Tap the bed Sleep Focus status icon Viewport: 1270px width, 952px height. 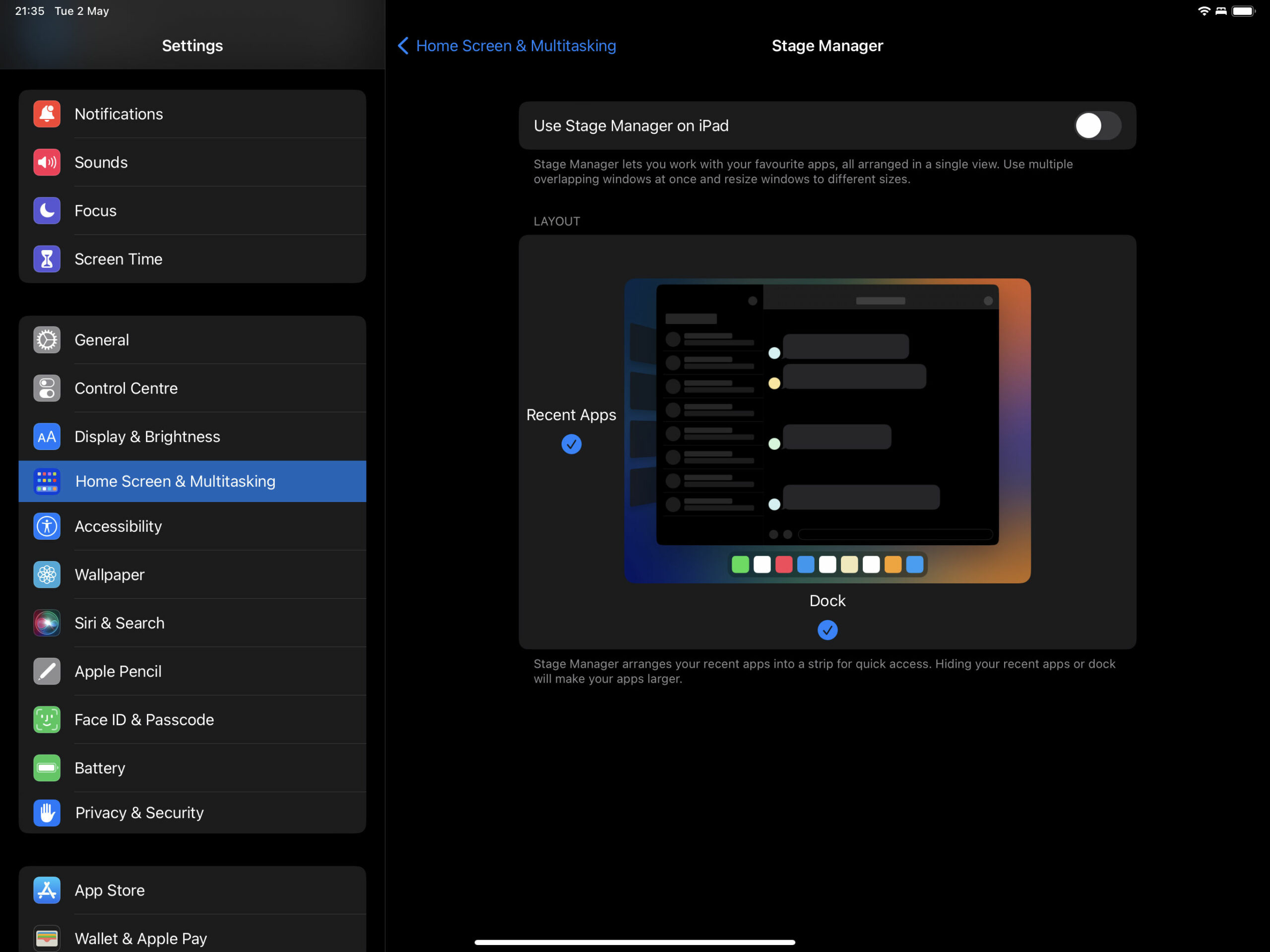(1221, 11)
